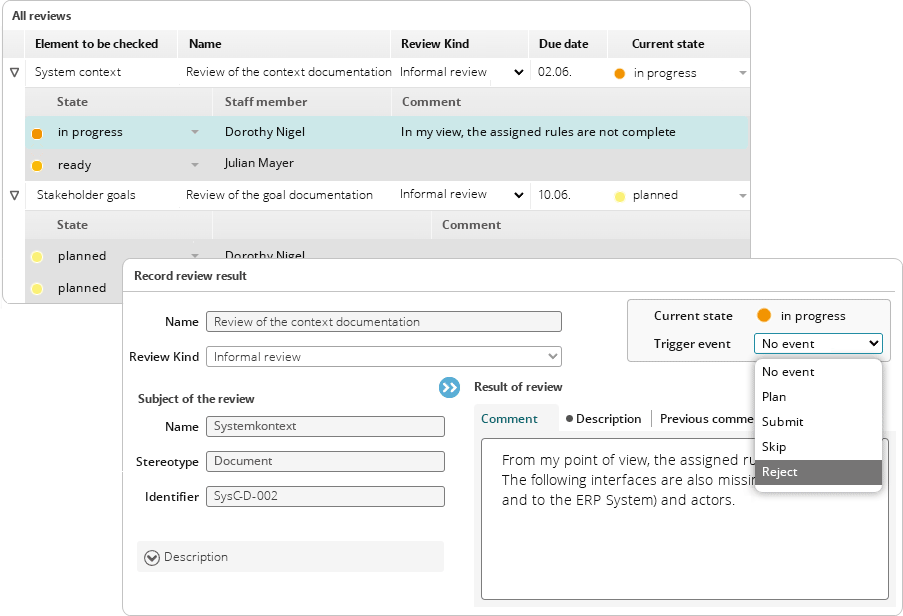The width and height of the screenshot is (903, 616).
Task: Select the System context cell
Action: pyautogui.click(x=78, y=72)
